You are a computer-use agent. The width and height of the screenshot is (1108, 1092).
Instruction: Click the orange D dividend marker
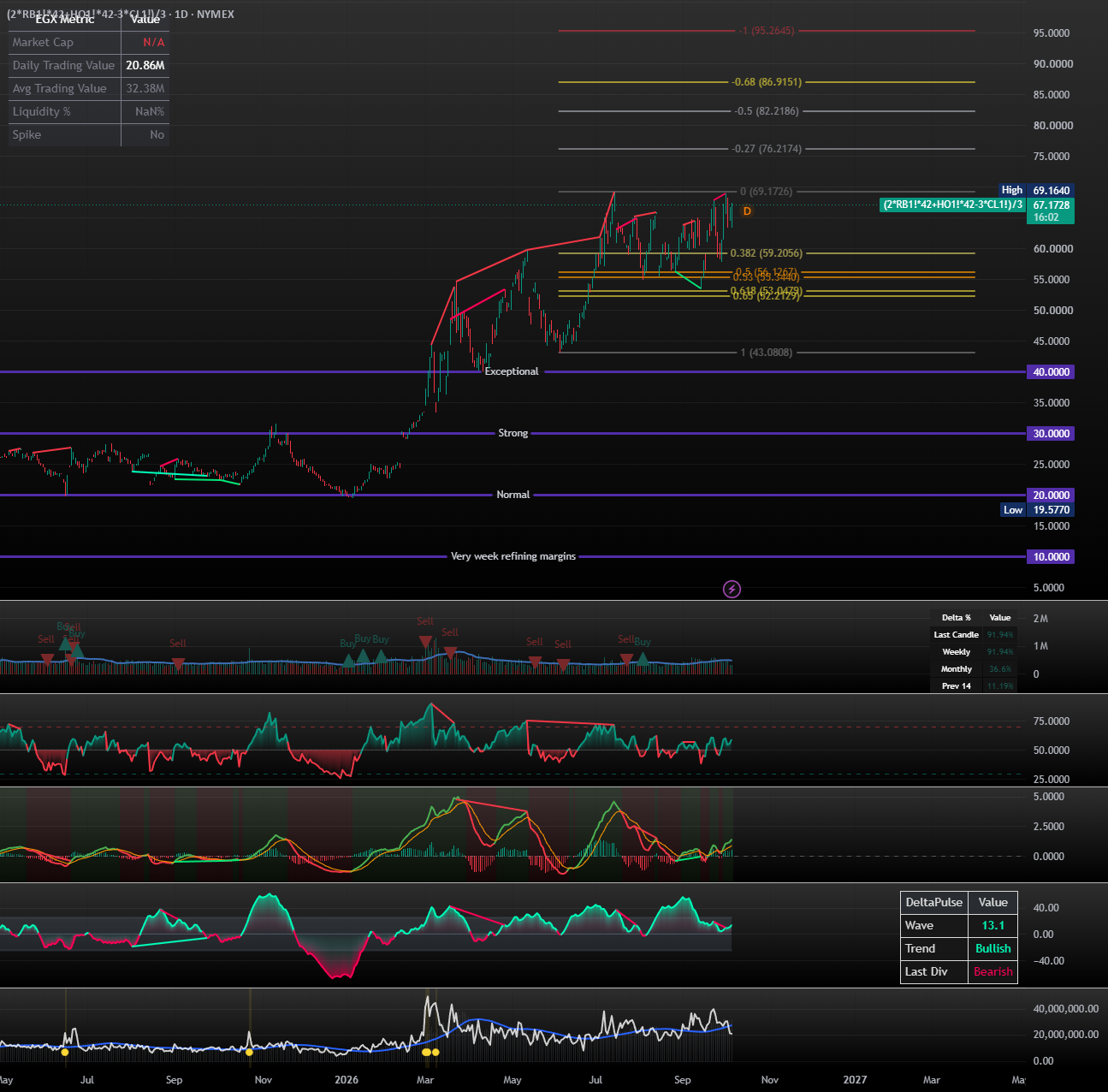click(x=747, y=211)
